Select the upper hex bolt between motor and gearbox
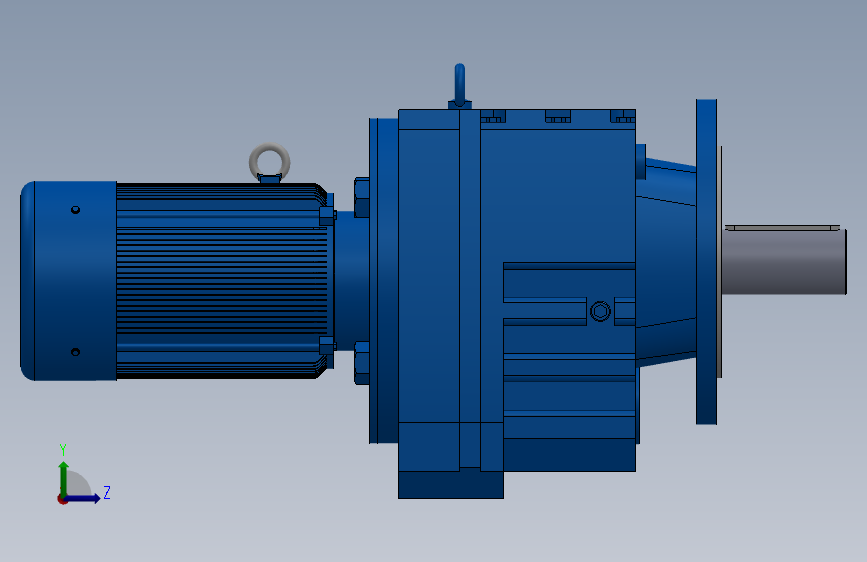Image resolution: width=867 pixels, height=562 pixels. click(362, 197)
